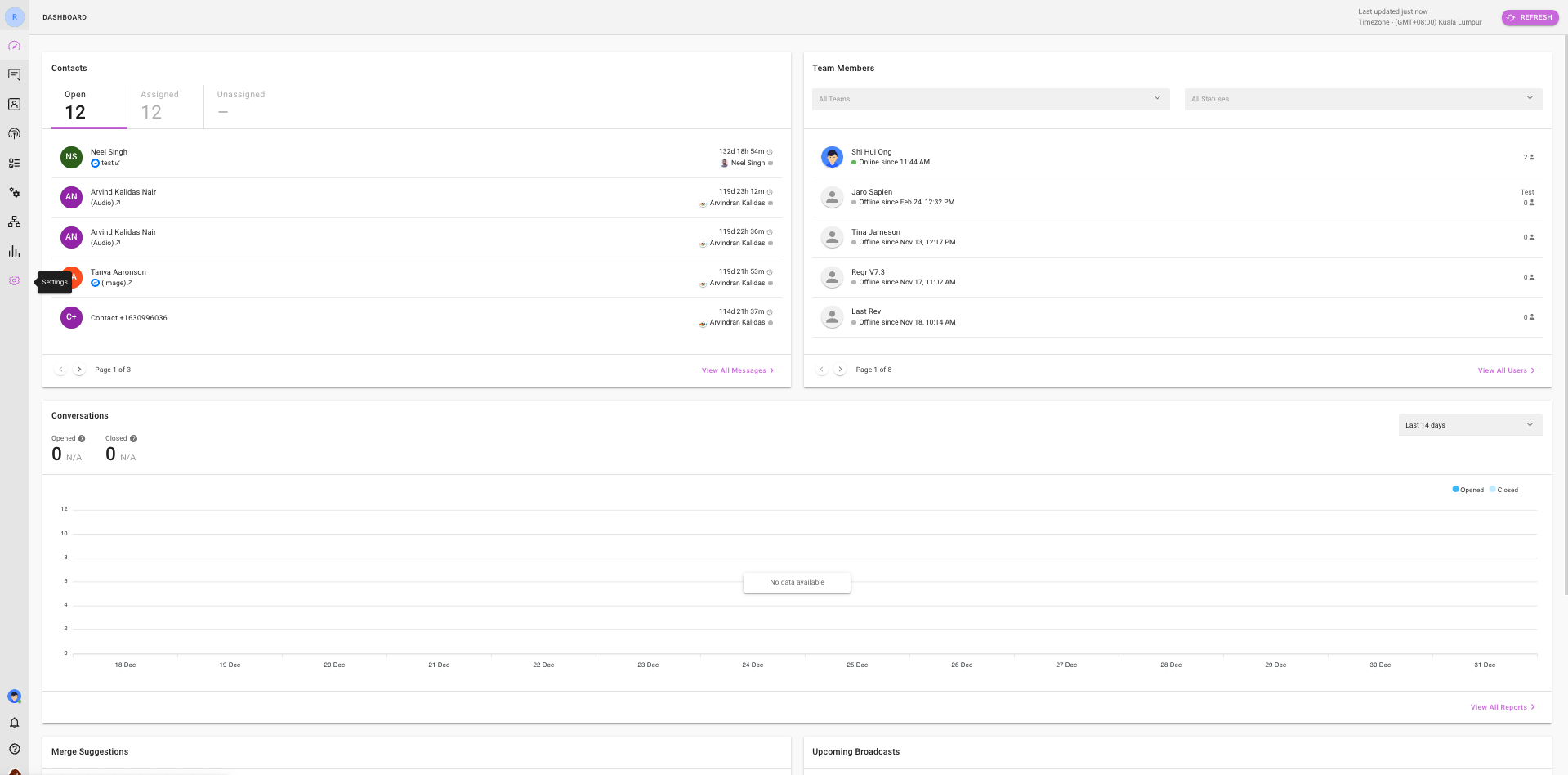The height and width of the screenshot is (775, 1568).
Task: Click Shi Hui Ong's assigned count 2
Action: tap(1529, 157)
